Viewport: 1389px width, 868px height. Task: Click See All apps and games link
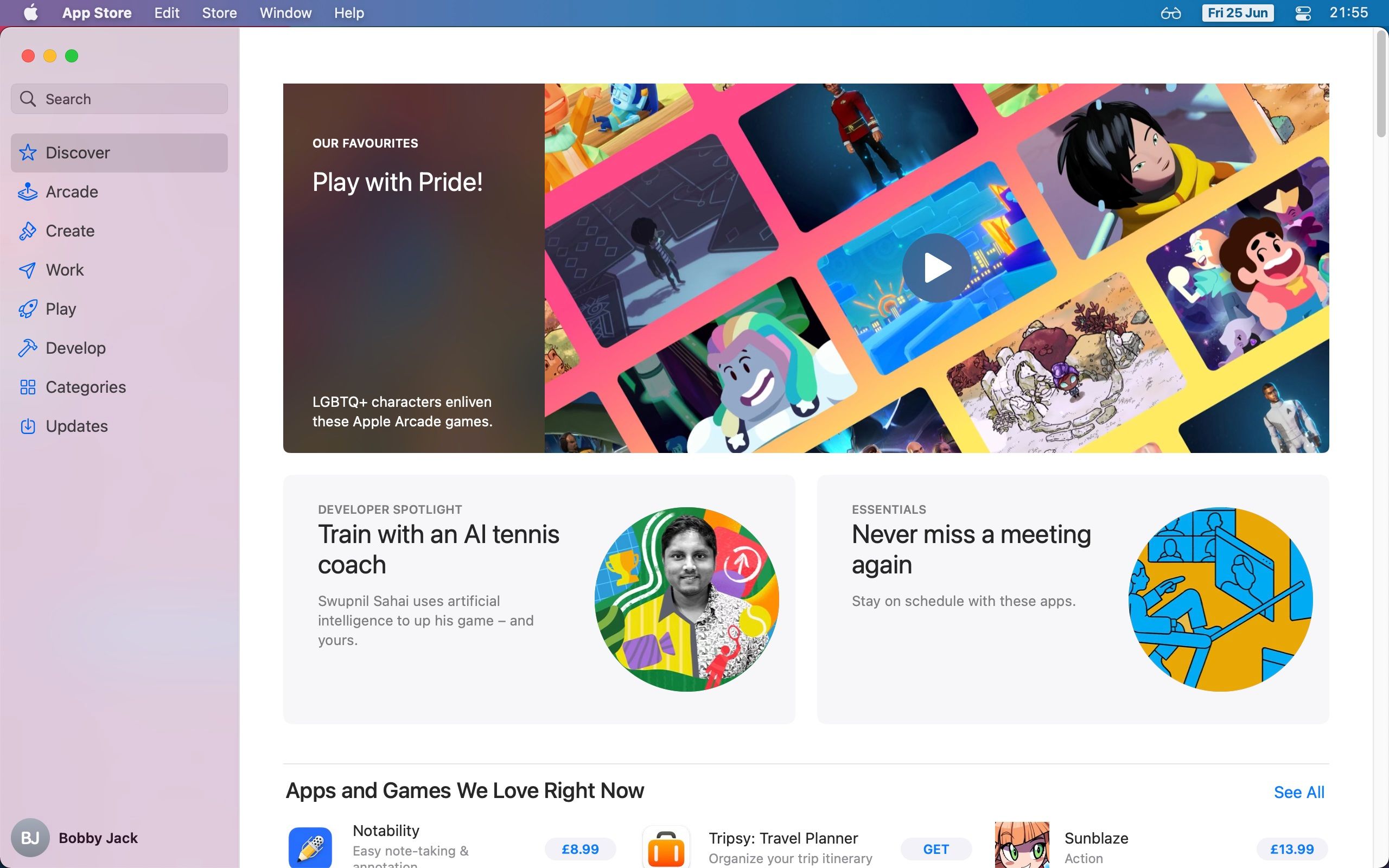[x=1298, y=791]
